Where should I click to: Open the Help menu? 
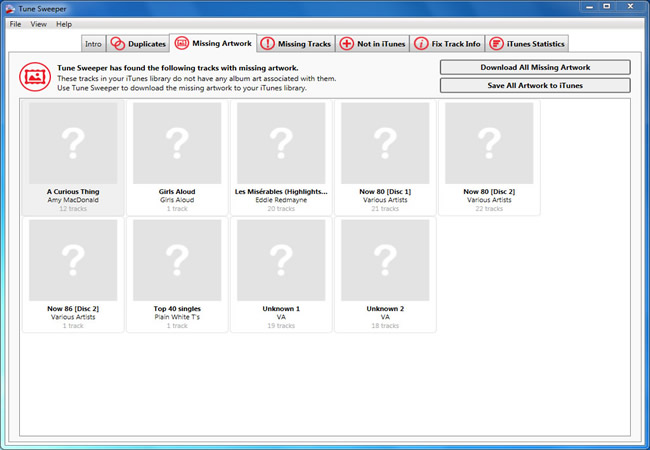(x=64, y=24)
